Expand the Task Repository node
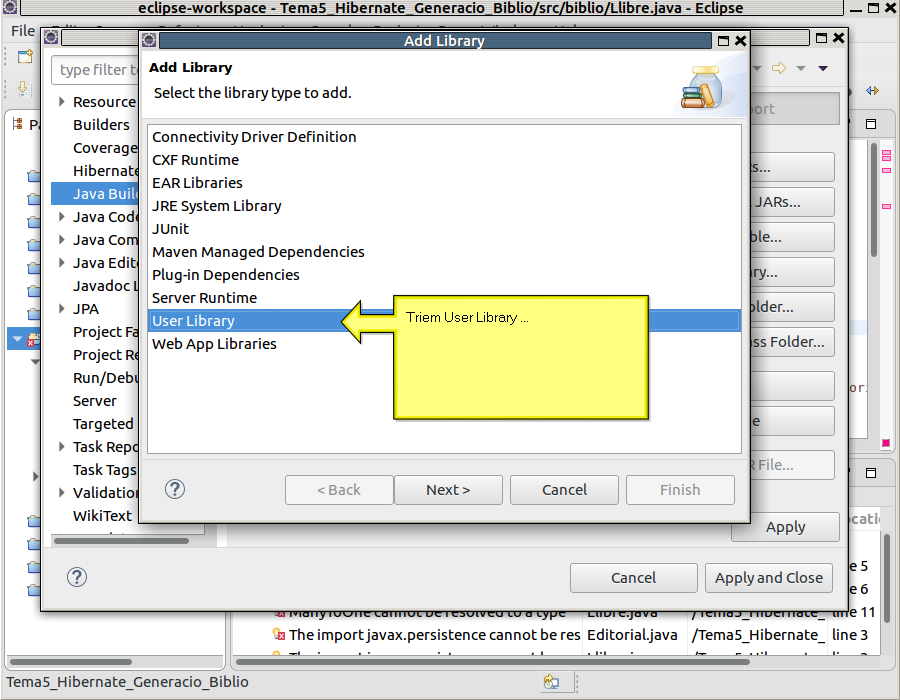This screenshot has height=700, width=900. 62,446
